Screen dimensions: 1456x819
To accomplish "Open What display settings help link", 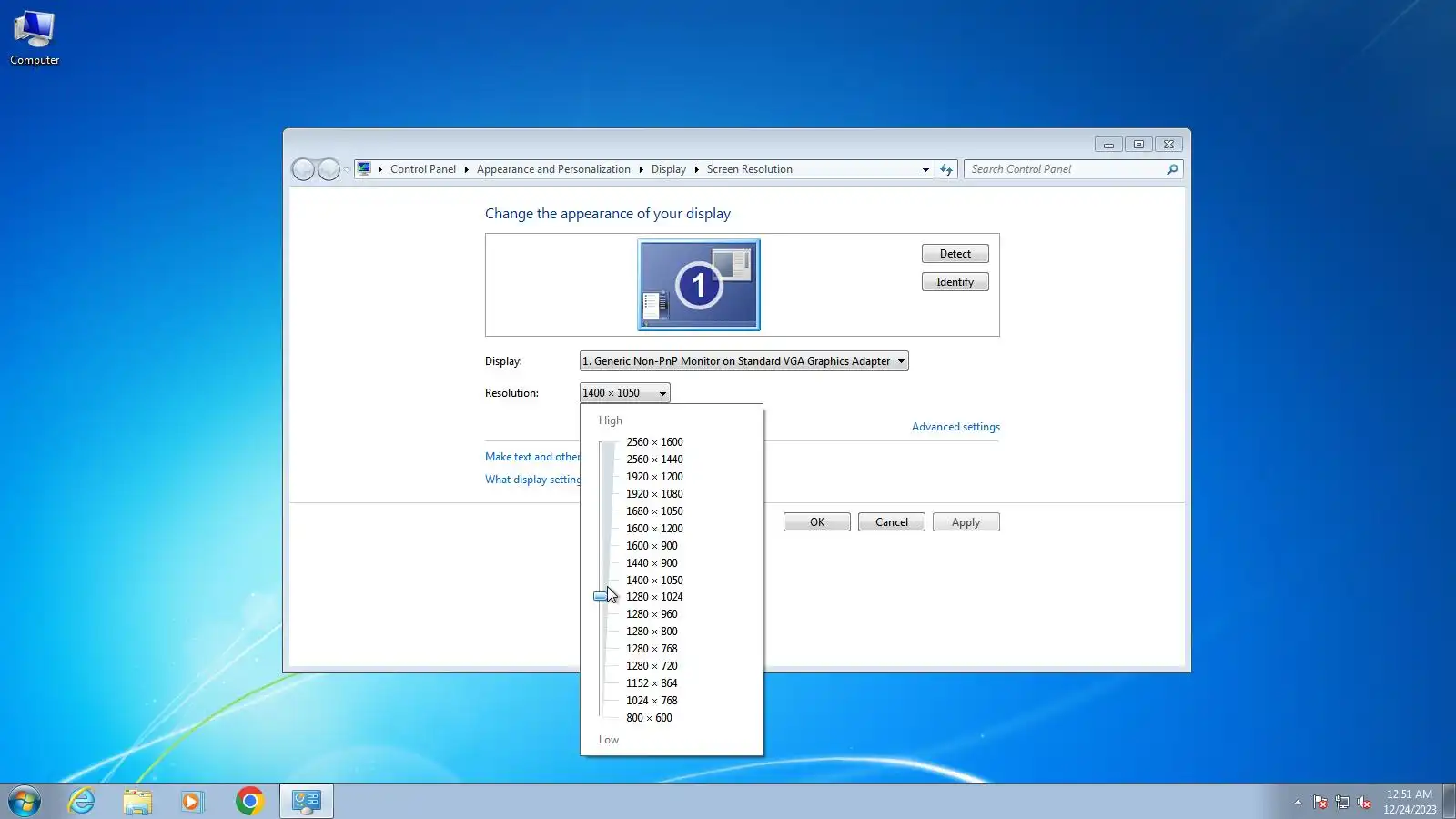I will 532,480.
